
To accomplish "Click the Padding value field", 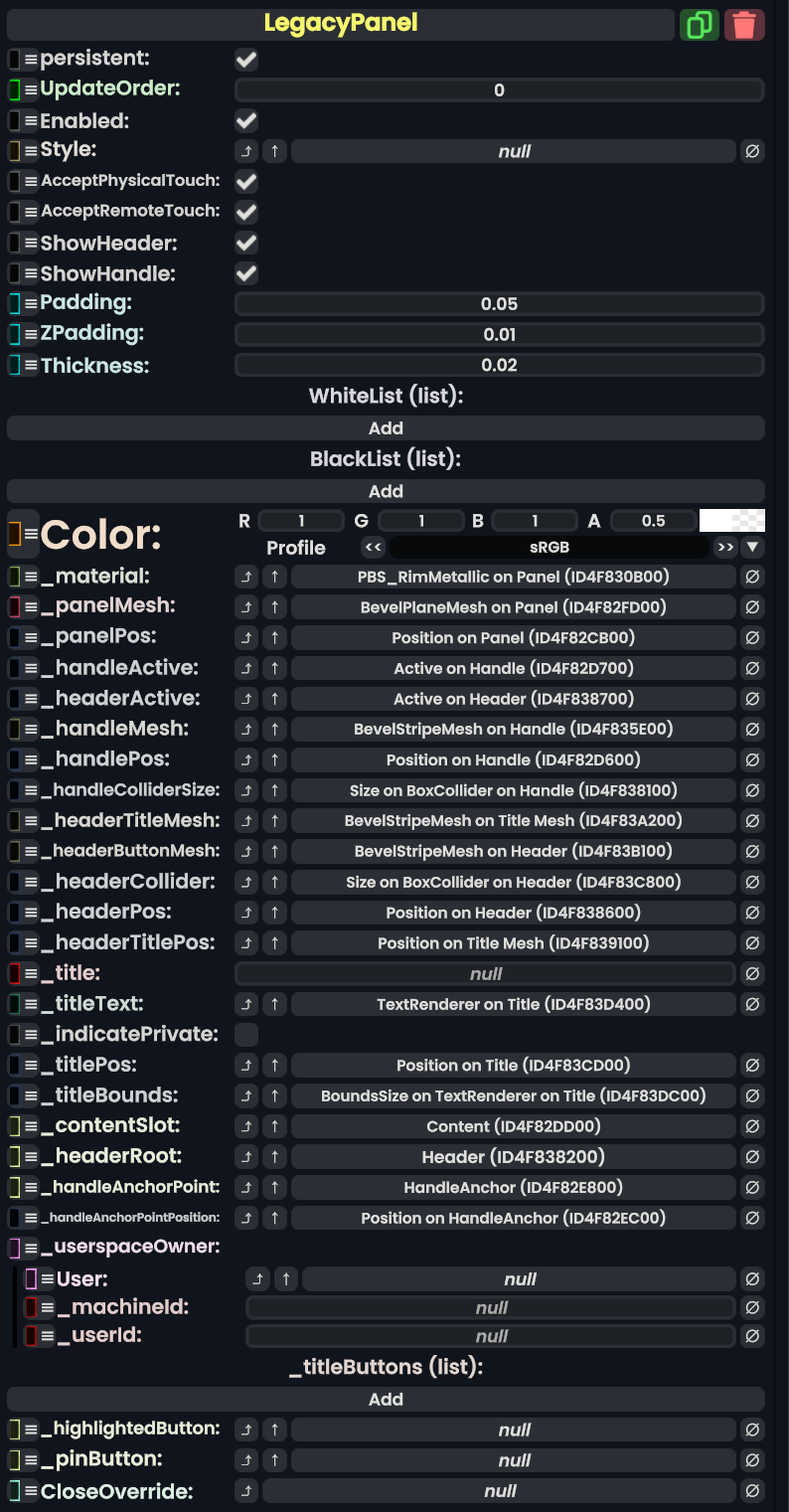I will pyautogui.click(x=499, y=304).
